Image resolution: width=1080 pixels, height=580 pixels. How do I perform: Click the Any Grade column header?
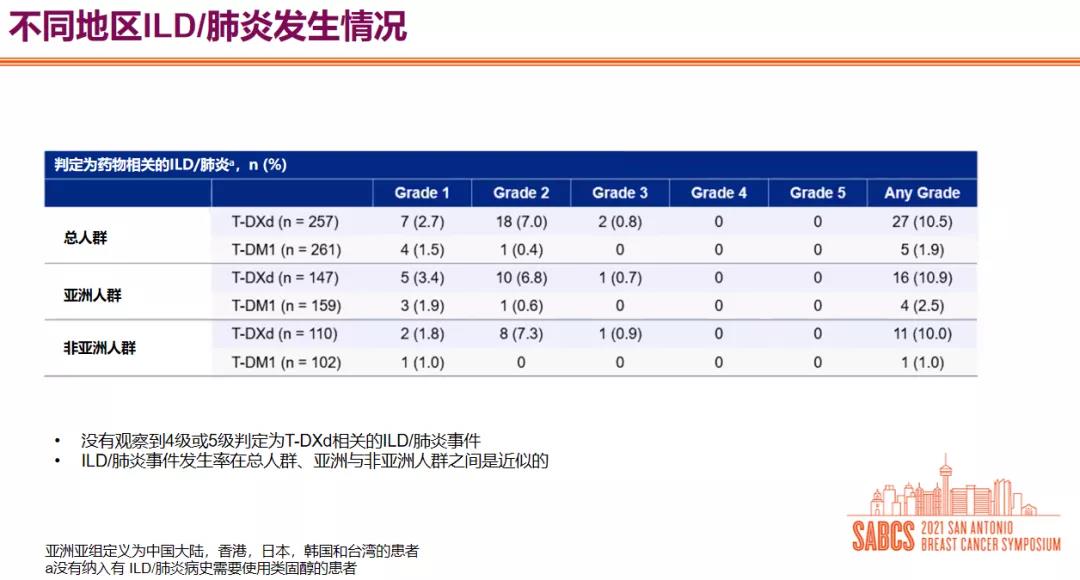coord(921,193)
